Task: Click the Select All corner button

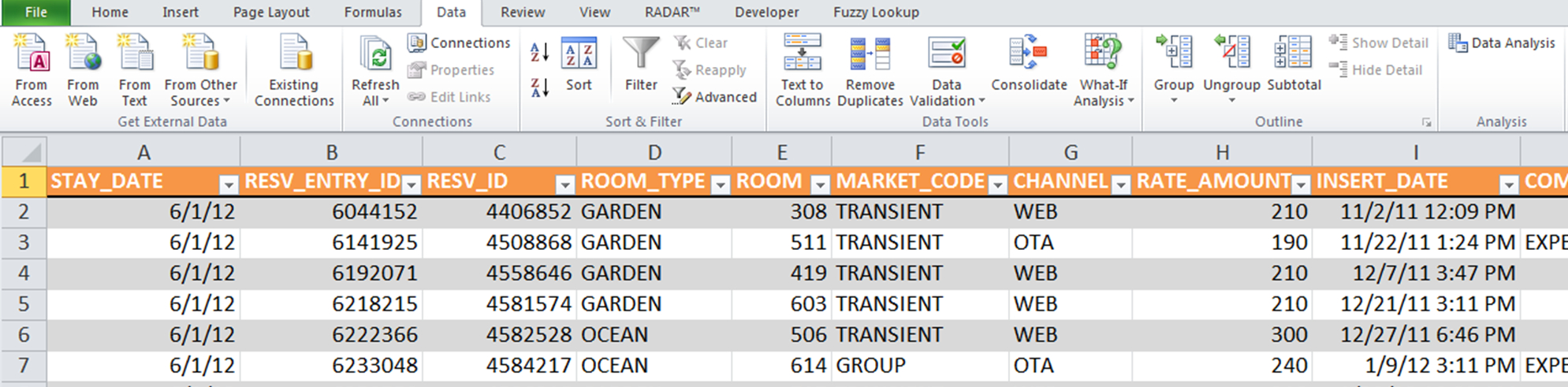Action: click(x=24, y=151)
